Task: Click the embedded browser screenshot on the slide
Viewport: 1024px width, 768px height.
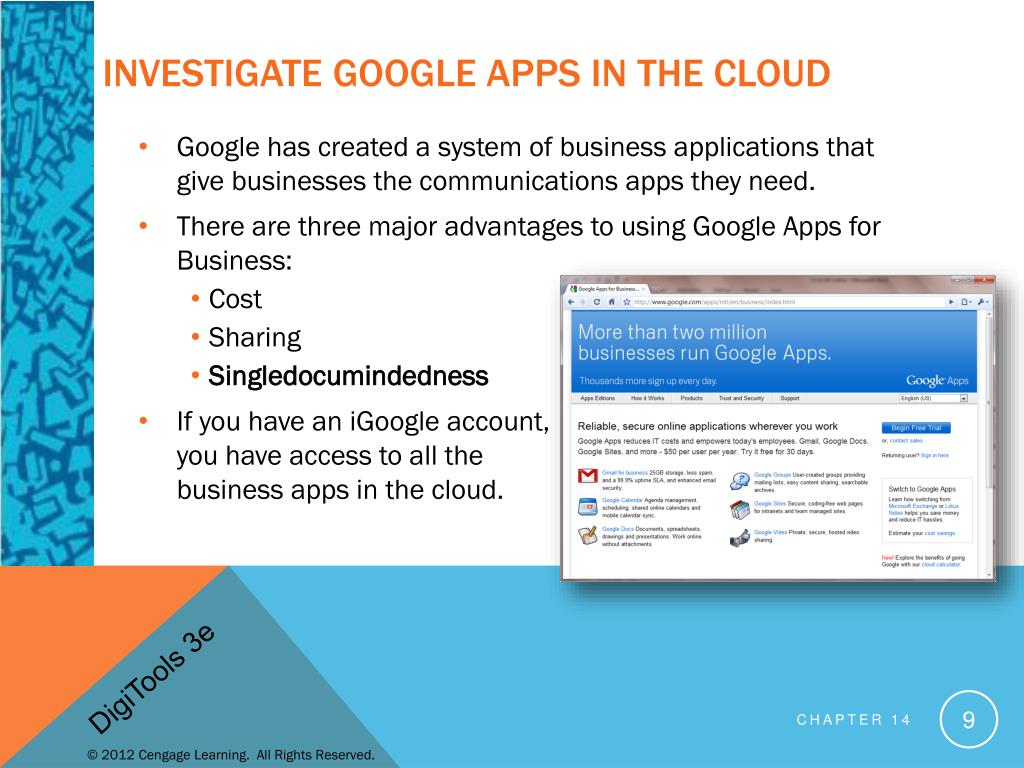Action: point(778,428)
